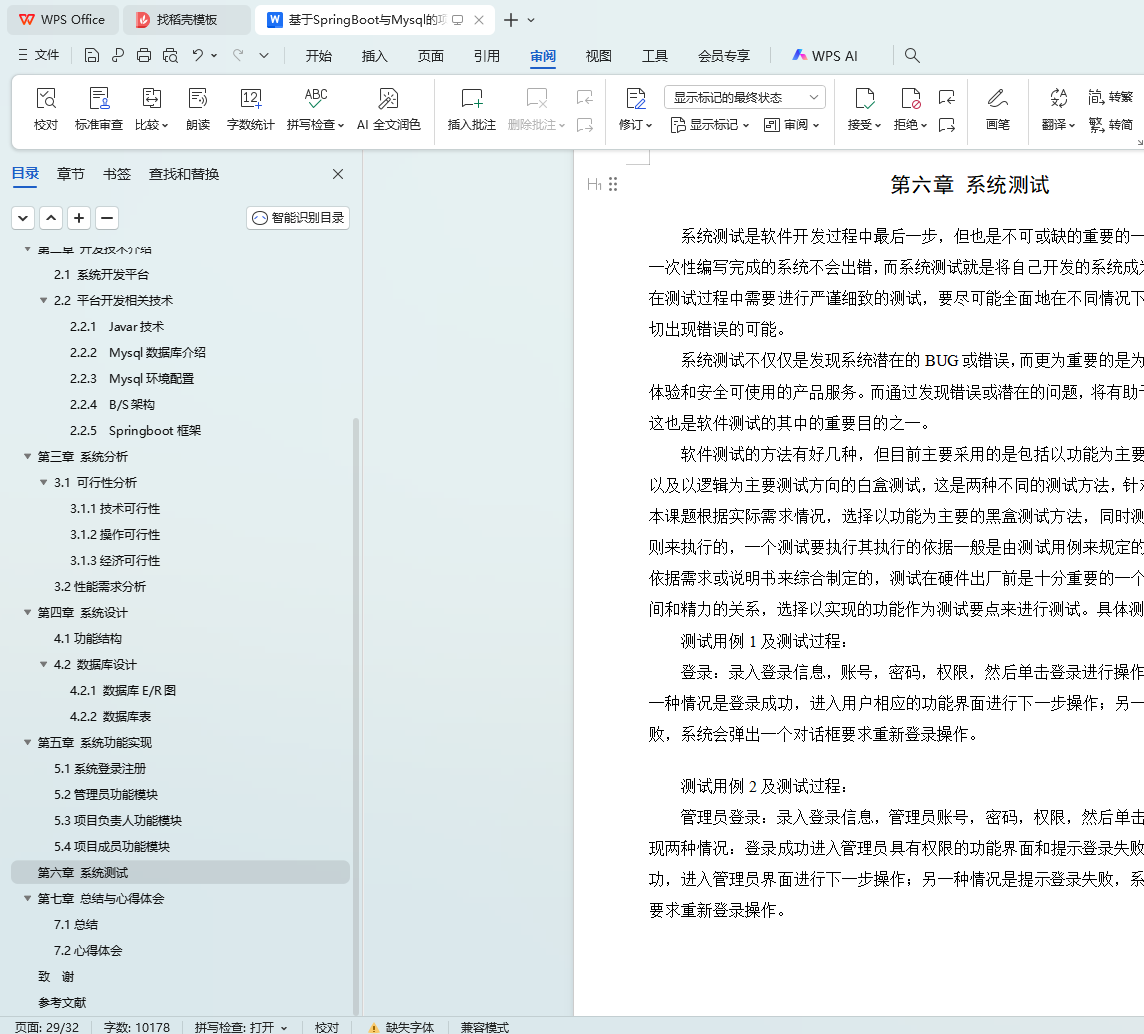Open the 显示标记的最终状态 dropdown

pyautogui.click(x=745, y=97)
